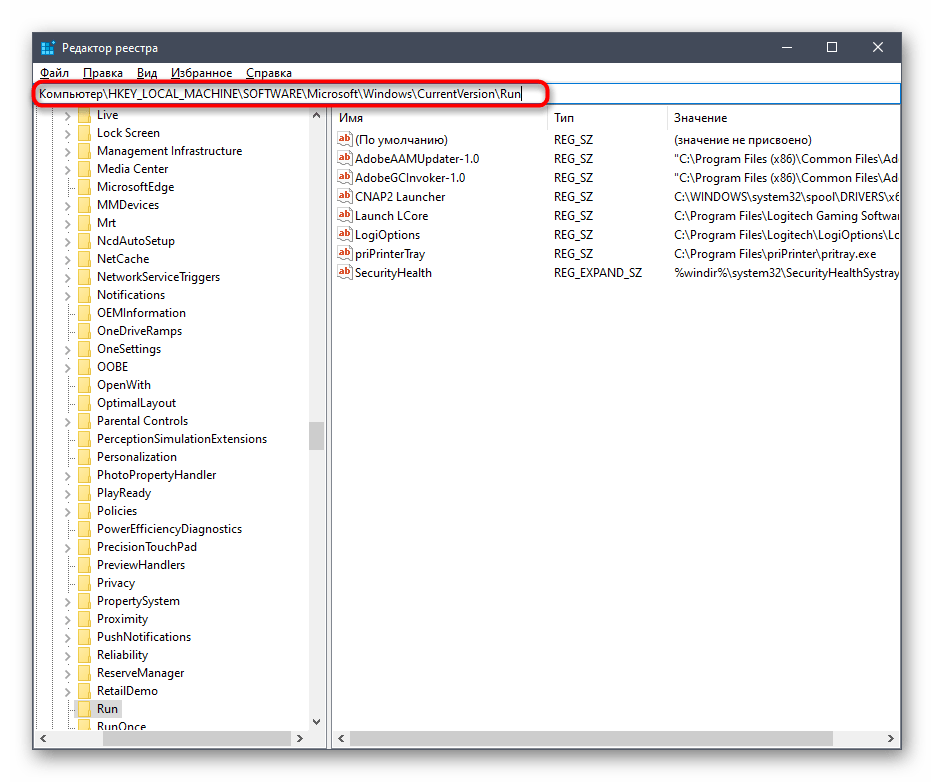Click the icon of the (По умолчанию) value

344,139
